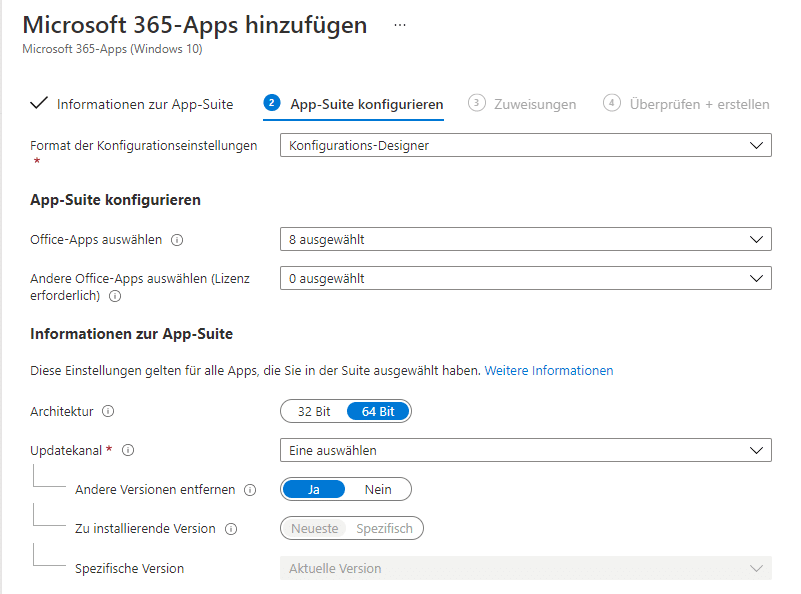Viewport: 801px width, 594px height.
Task: Choose Spezifisch for version to install
Action: pos(384,529)
